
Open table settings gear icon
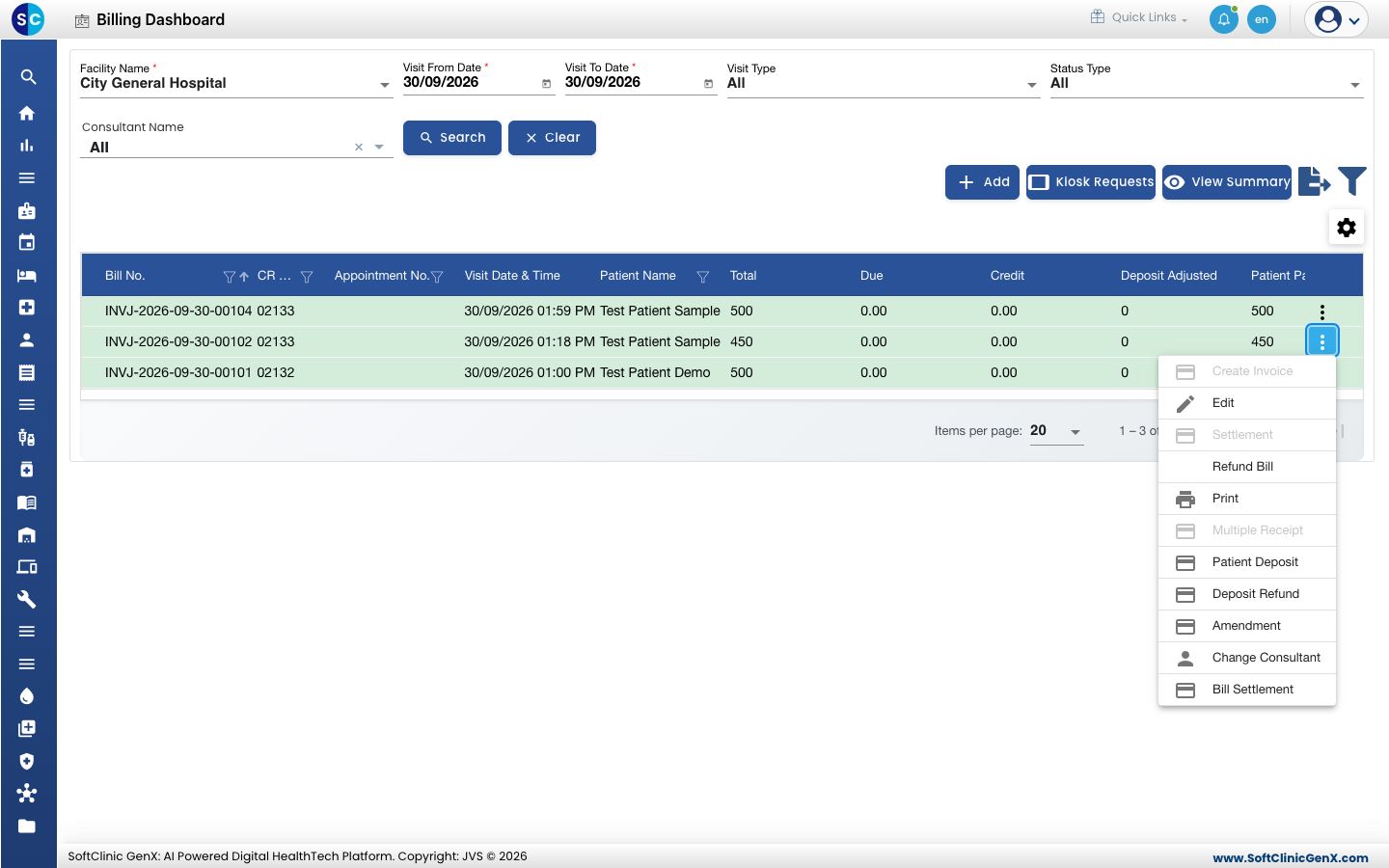click(1347, 228)
